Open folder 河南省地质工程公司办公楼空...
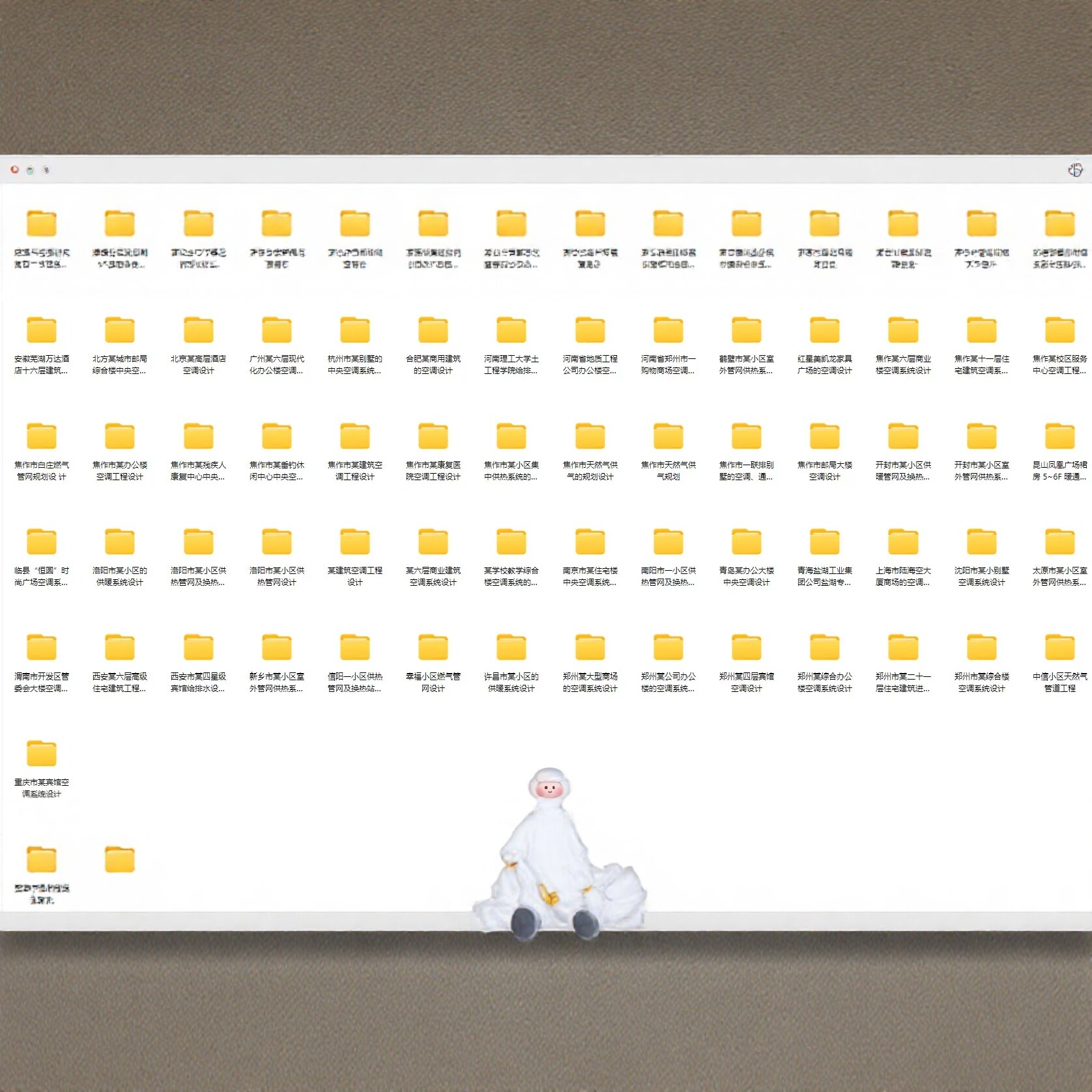Viewport: 1092px width, 1092px height. tap(590, 330)
